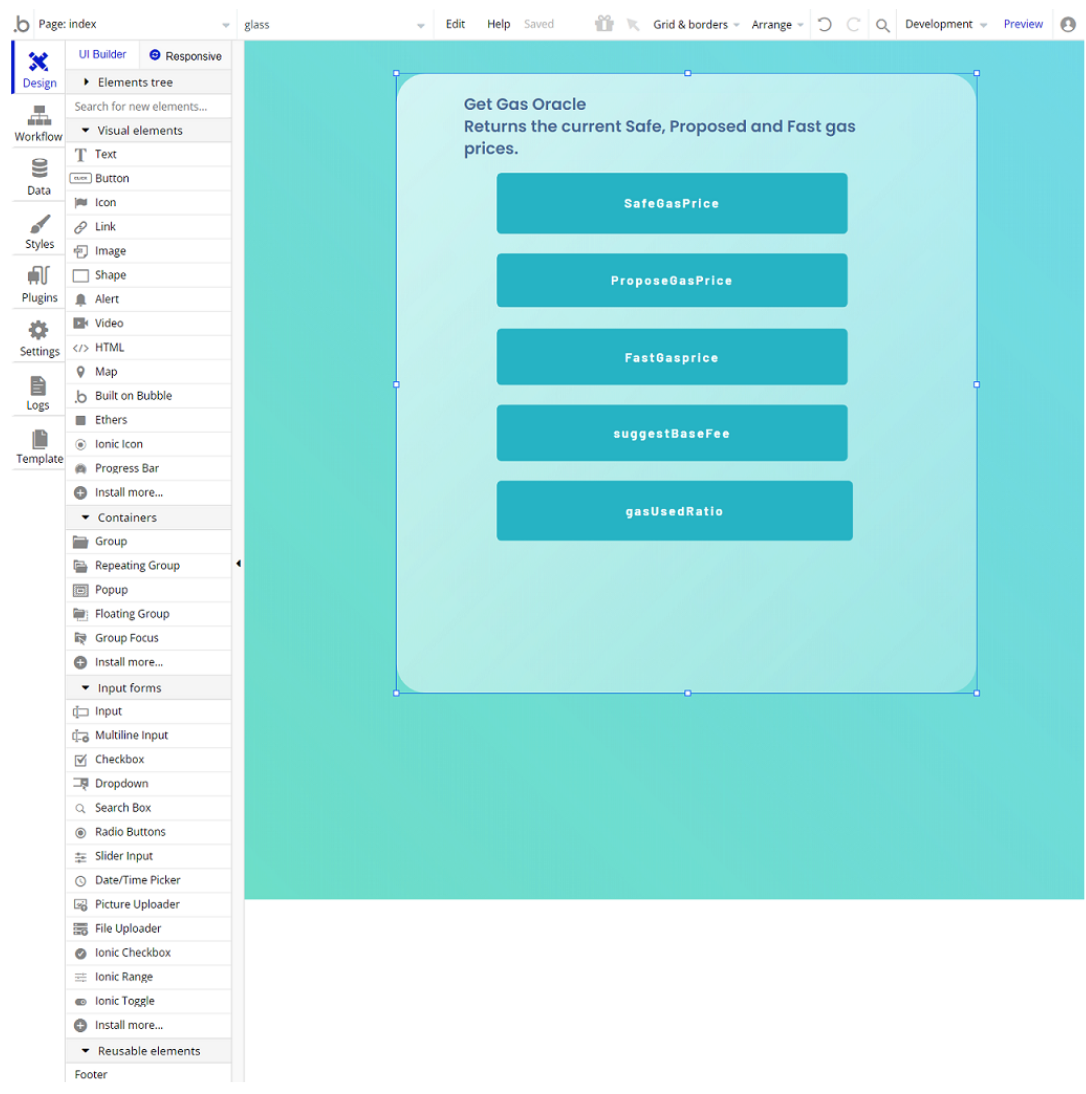Open the Edit menu
The width and height of the screenshot is (1086, 1094).
[455, 24]
